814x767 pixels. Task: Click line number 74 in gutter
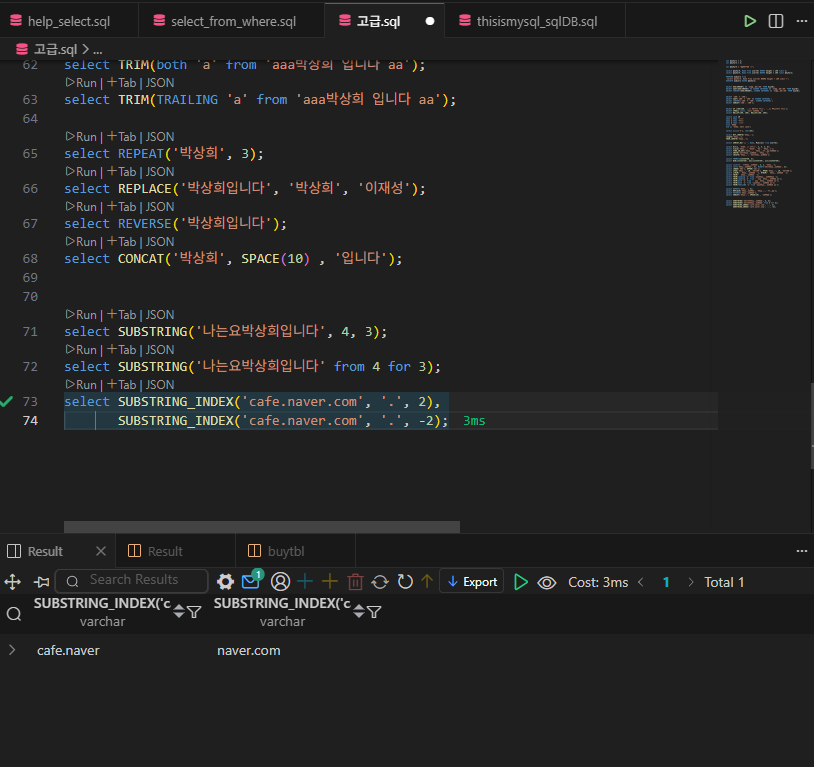tap(30, 420)
